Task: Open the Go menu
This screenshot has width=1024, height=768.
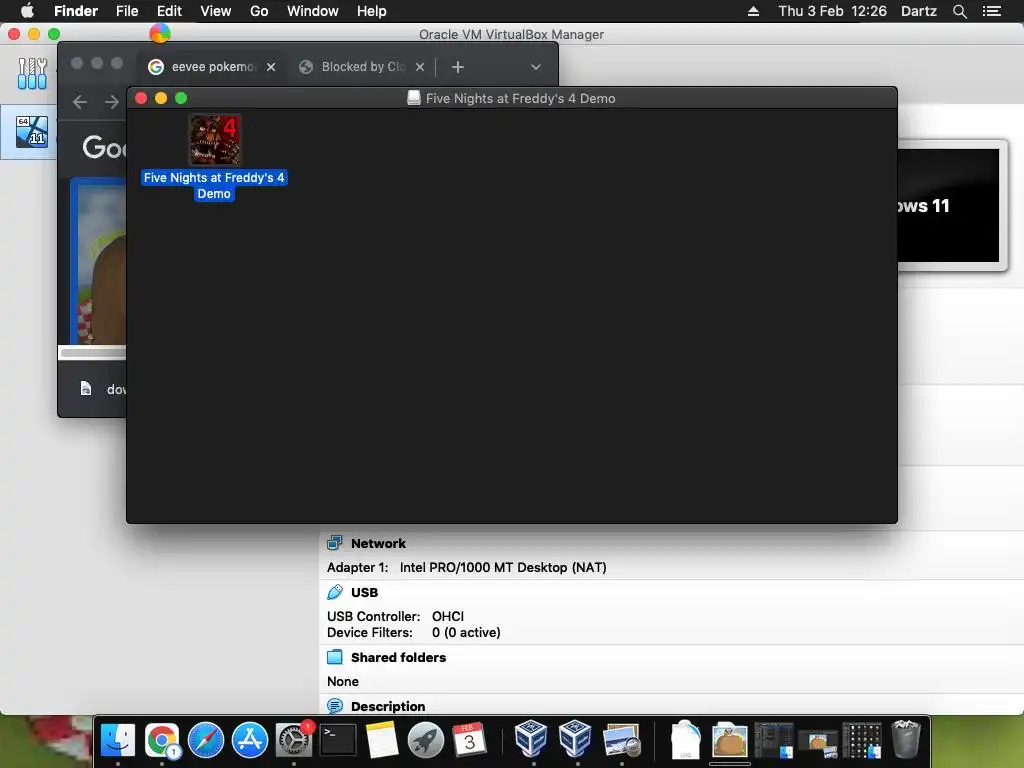Action: click(x=259, y=11)
